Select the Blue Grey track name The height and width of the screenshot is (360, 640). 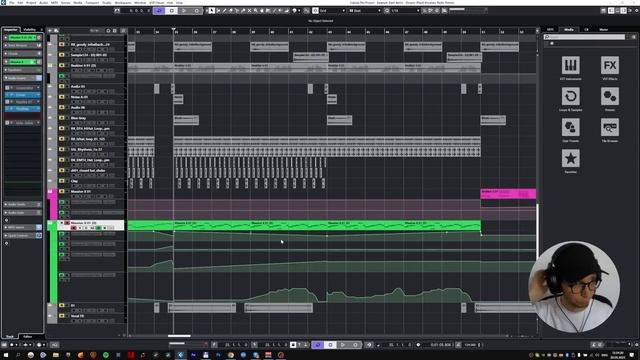coord(78,118)
